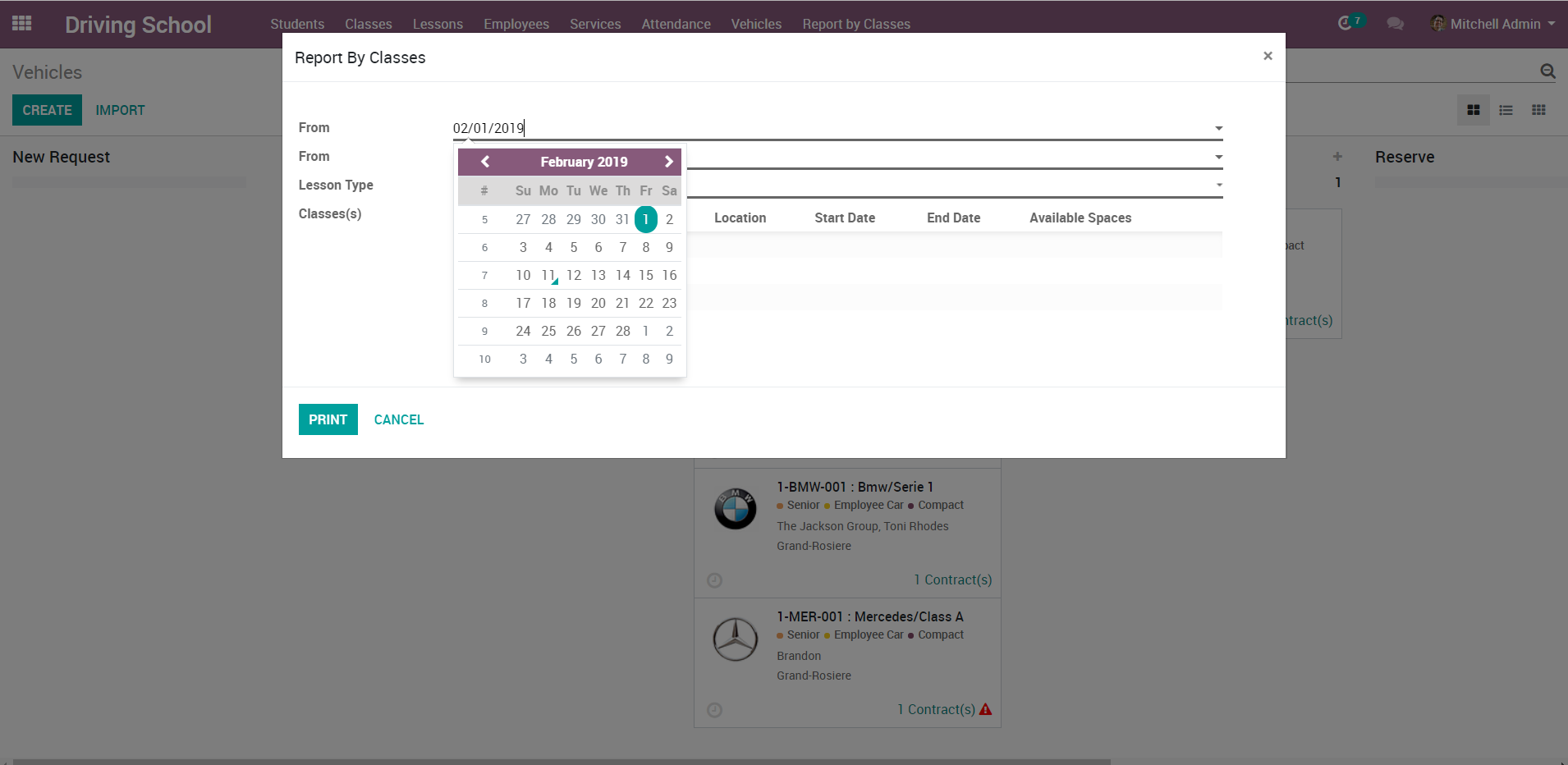
Task: Open Mitchell Admin user menu
Action: [1493, 24]
